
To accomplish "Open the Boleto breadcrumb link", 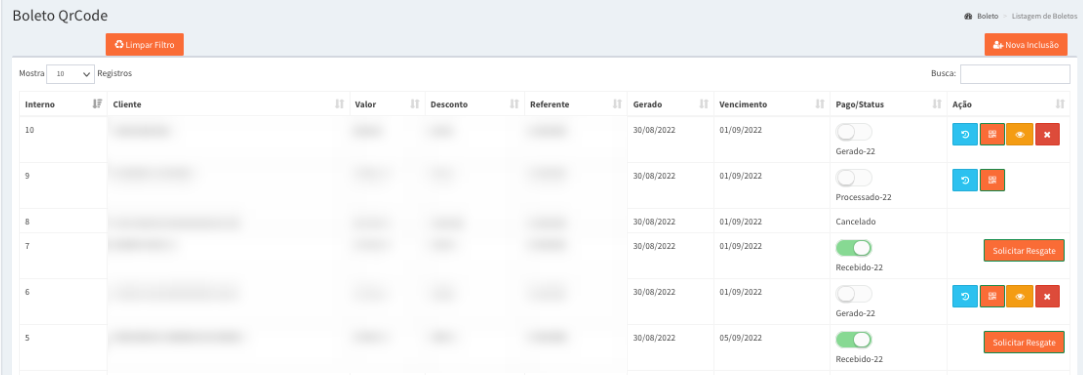I will 987,16.
